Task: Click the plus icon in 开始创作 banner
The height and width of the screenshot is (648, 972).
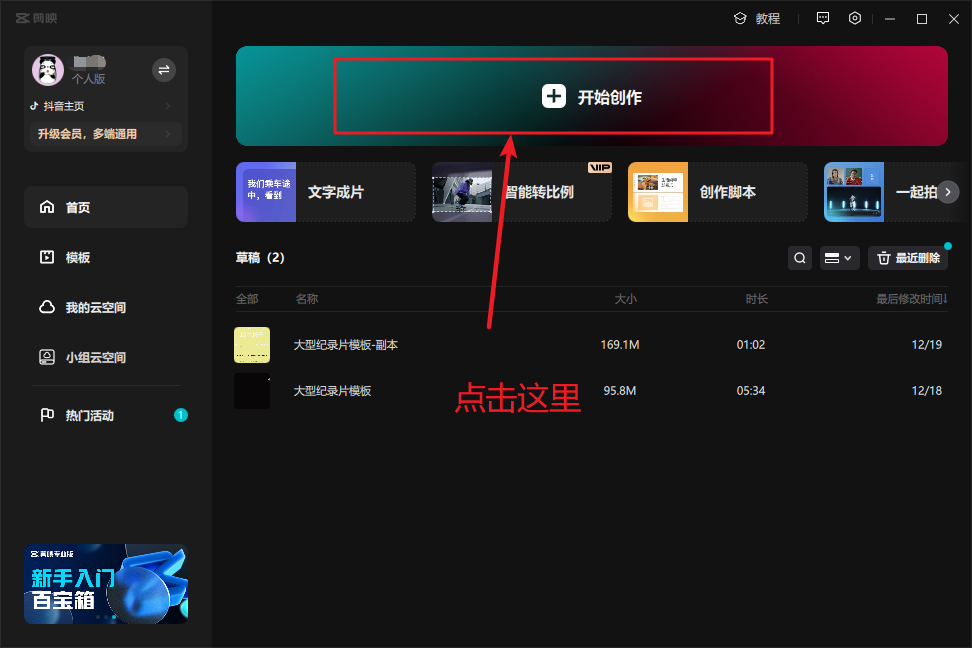Action: (x=554, y=96)
